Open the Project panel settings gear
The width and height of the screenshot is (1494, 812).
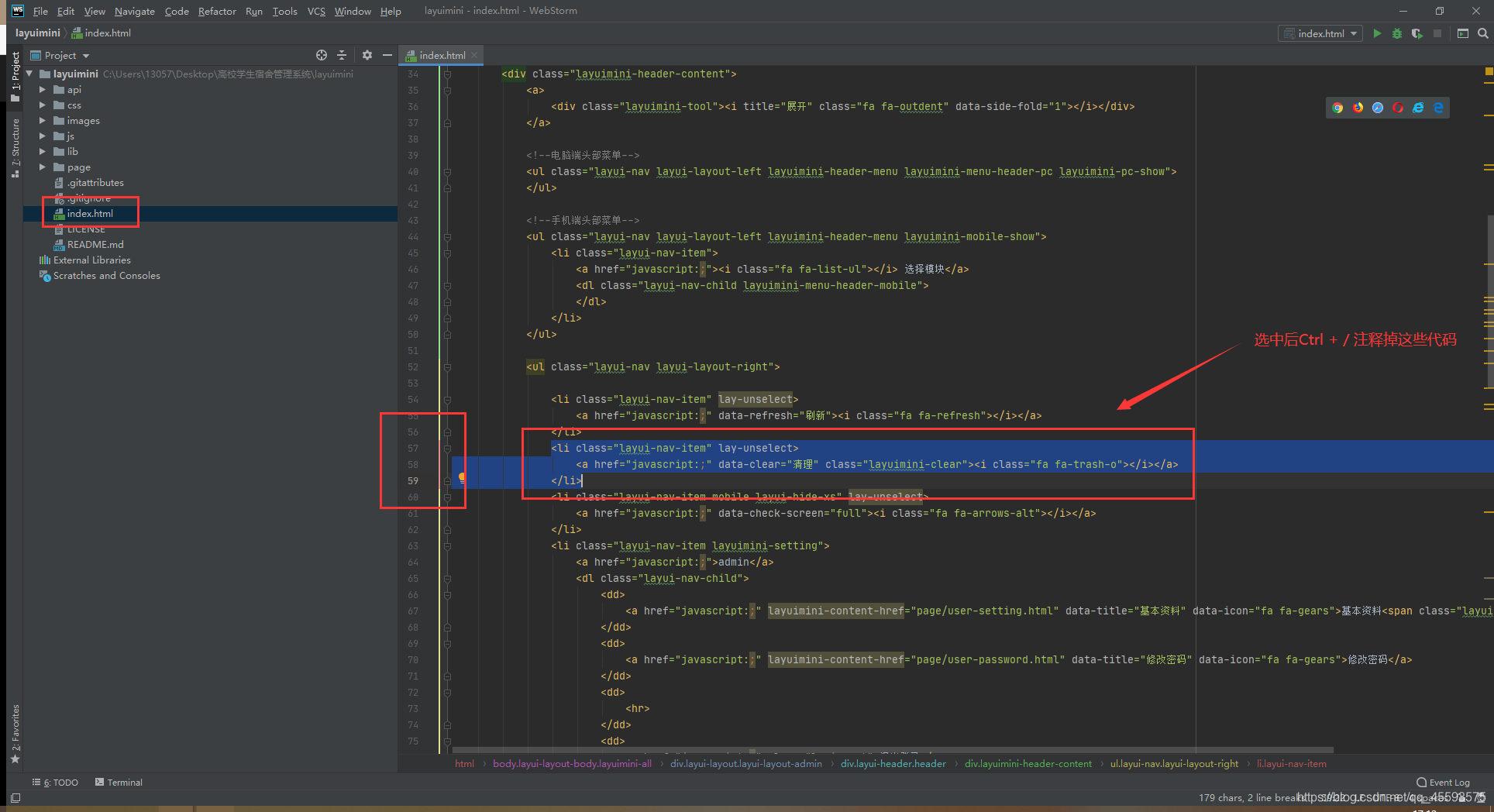(367, 55)
